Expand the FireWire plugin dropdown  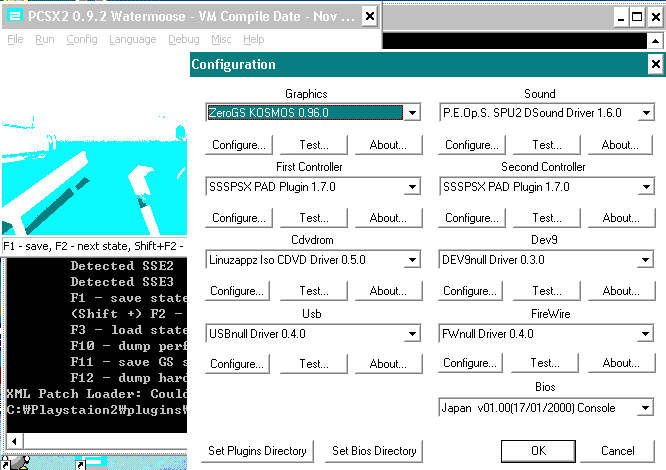(x=645, y=334)
